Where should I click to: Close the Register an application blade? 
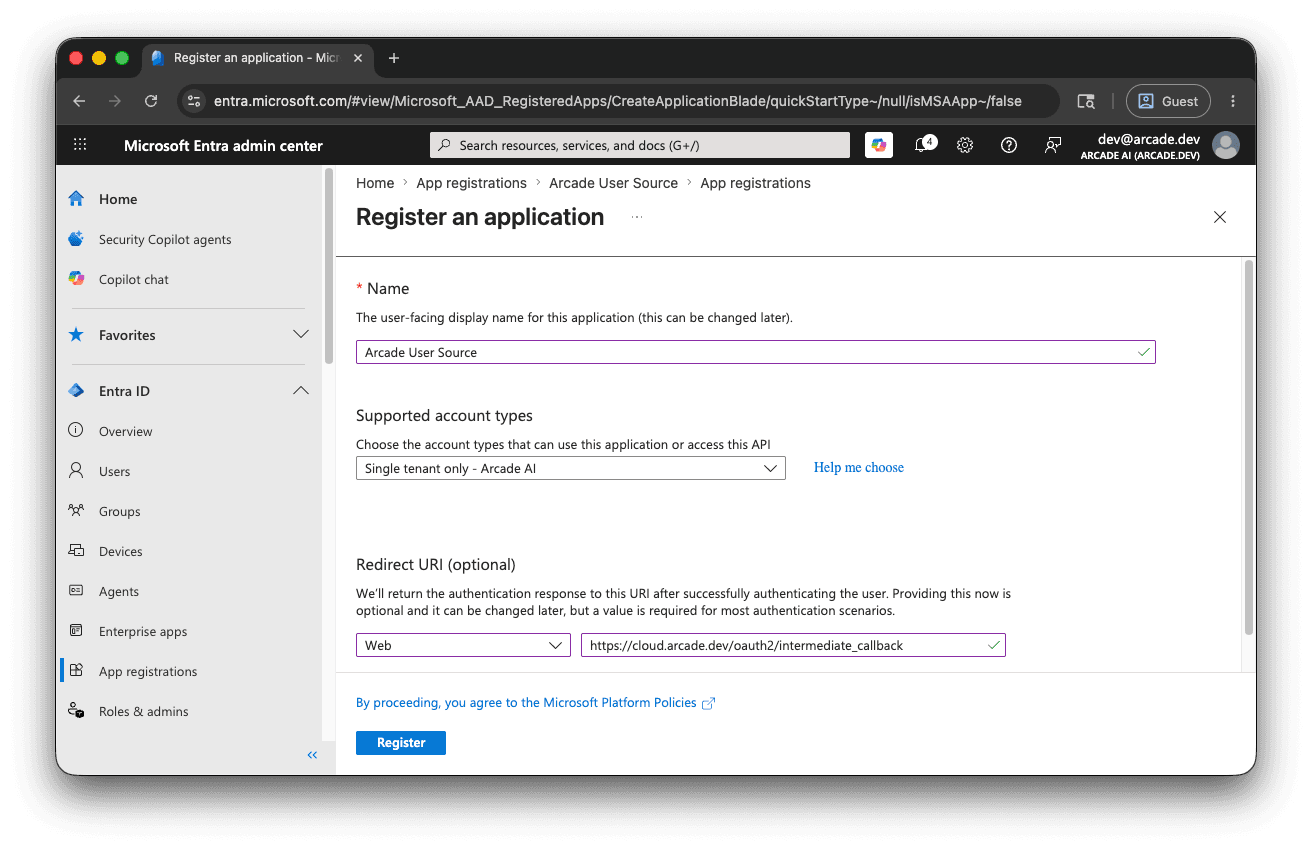click(1220, 217)
